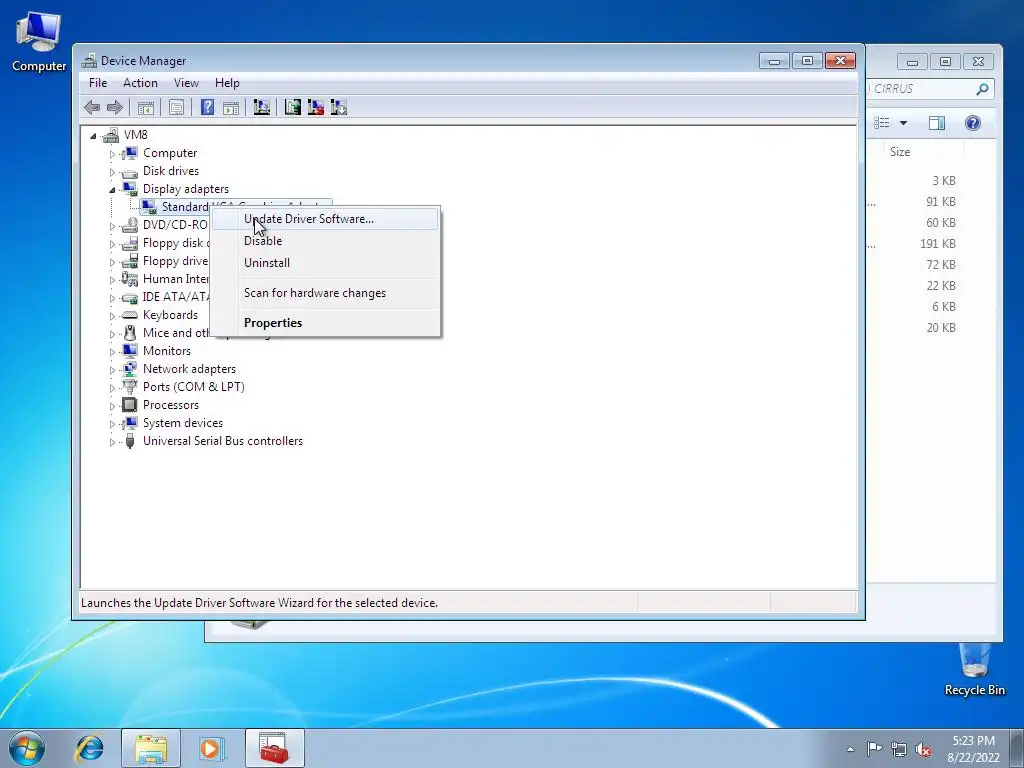This screenshot has width=1024, height=768.
Task: Choose Disable from the context menu
Action: click(x=325, y=241)
